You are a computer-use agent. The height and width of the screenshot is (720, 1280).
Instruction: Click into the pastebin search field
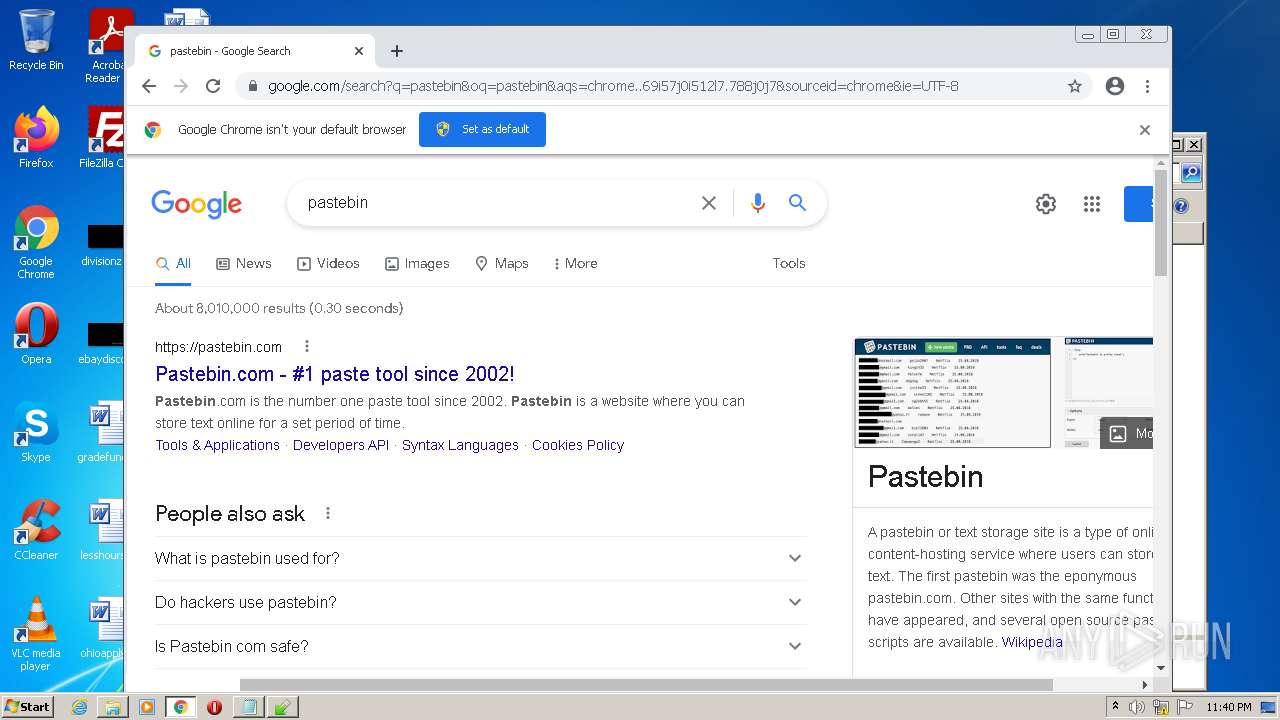[x=495, y=203]
